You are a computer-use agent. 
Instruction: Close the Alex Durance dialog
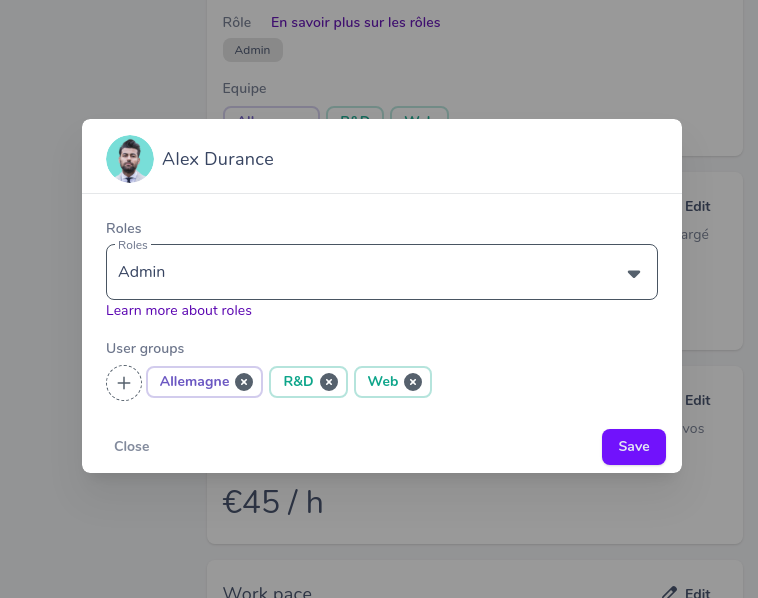(x=131, y=446)
